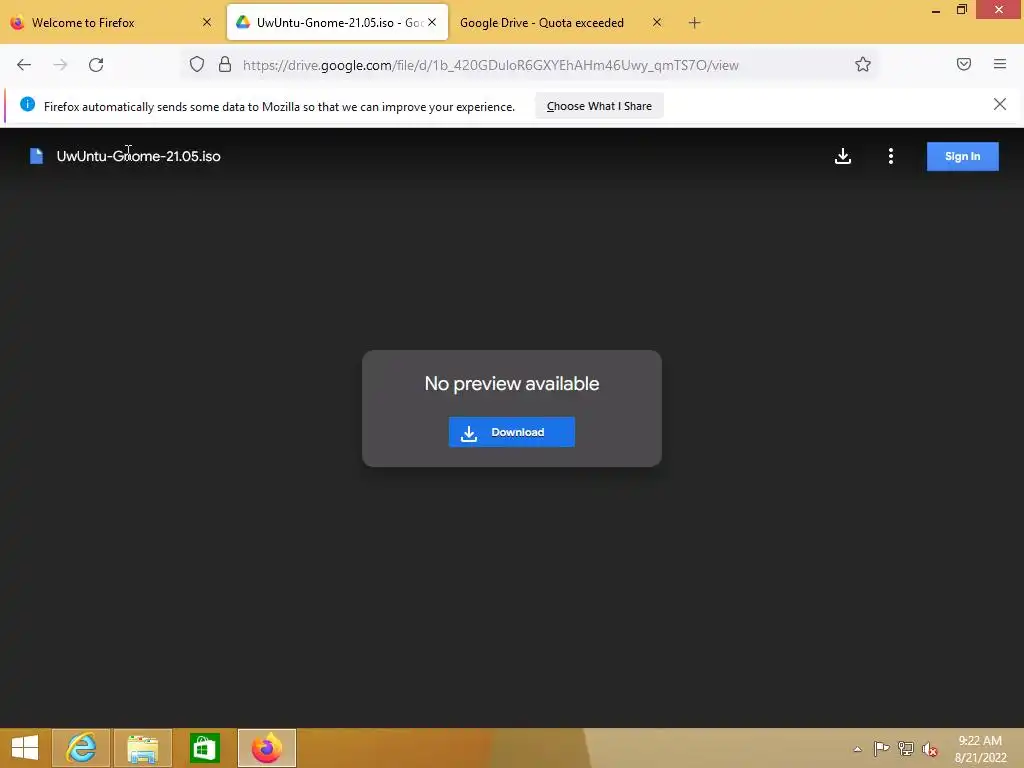This screenshot has height=768, width=1024.
Task: Open Windows Store from taskbar
Action: [x=204, y=748]
